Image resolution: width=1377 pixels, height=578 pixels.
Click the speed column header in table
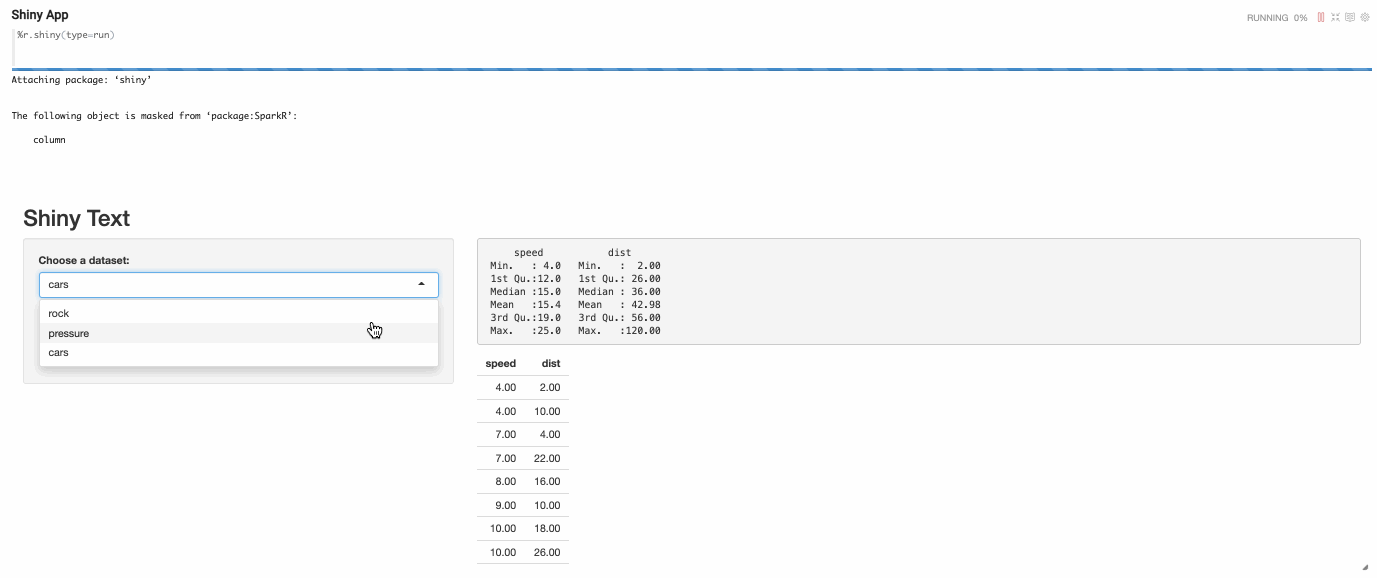(500, 364)
